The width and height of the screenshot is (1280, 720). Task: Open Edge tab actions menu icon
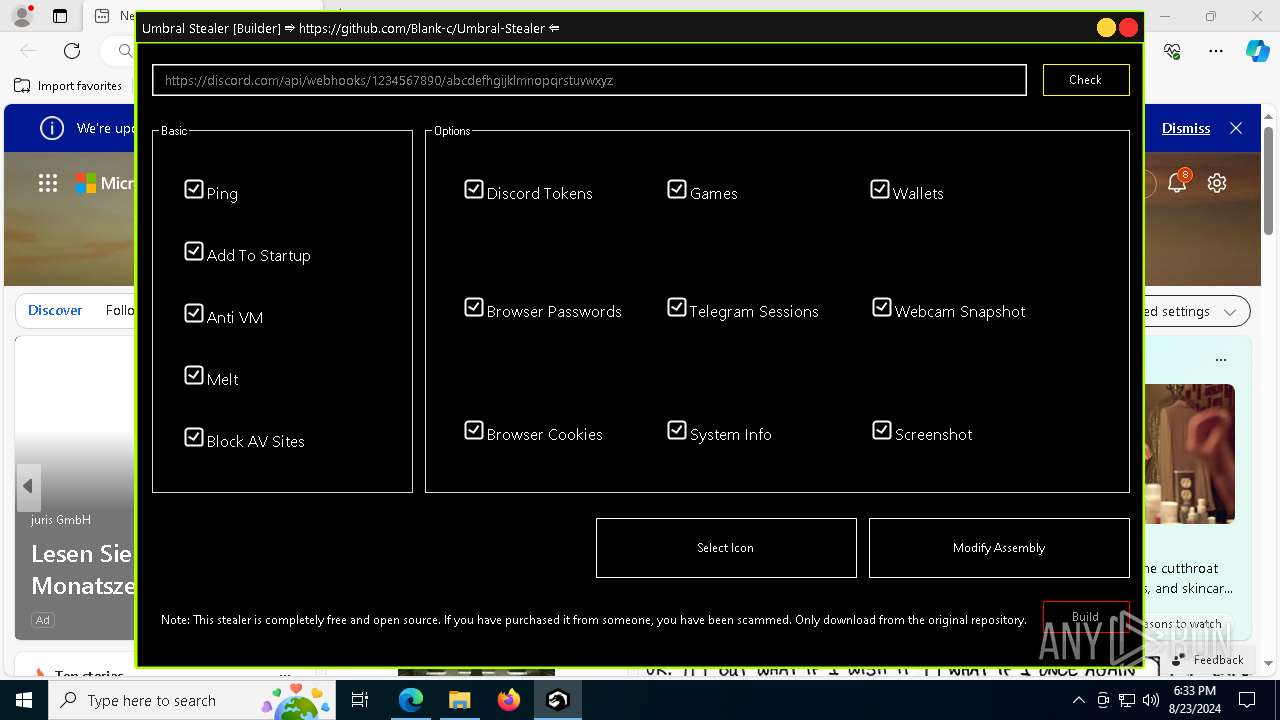coord(60,16)
